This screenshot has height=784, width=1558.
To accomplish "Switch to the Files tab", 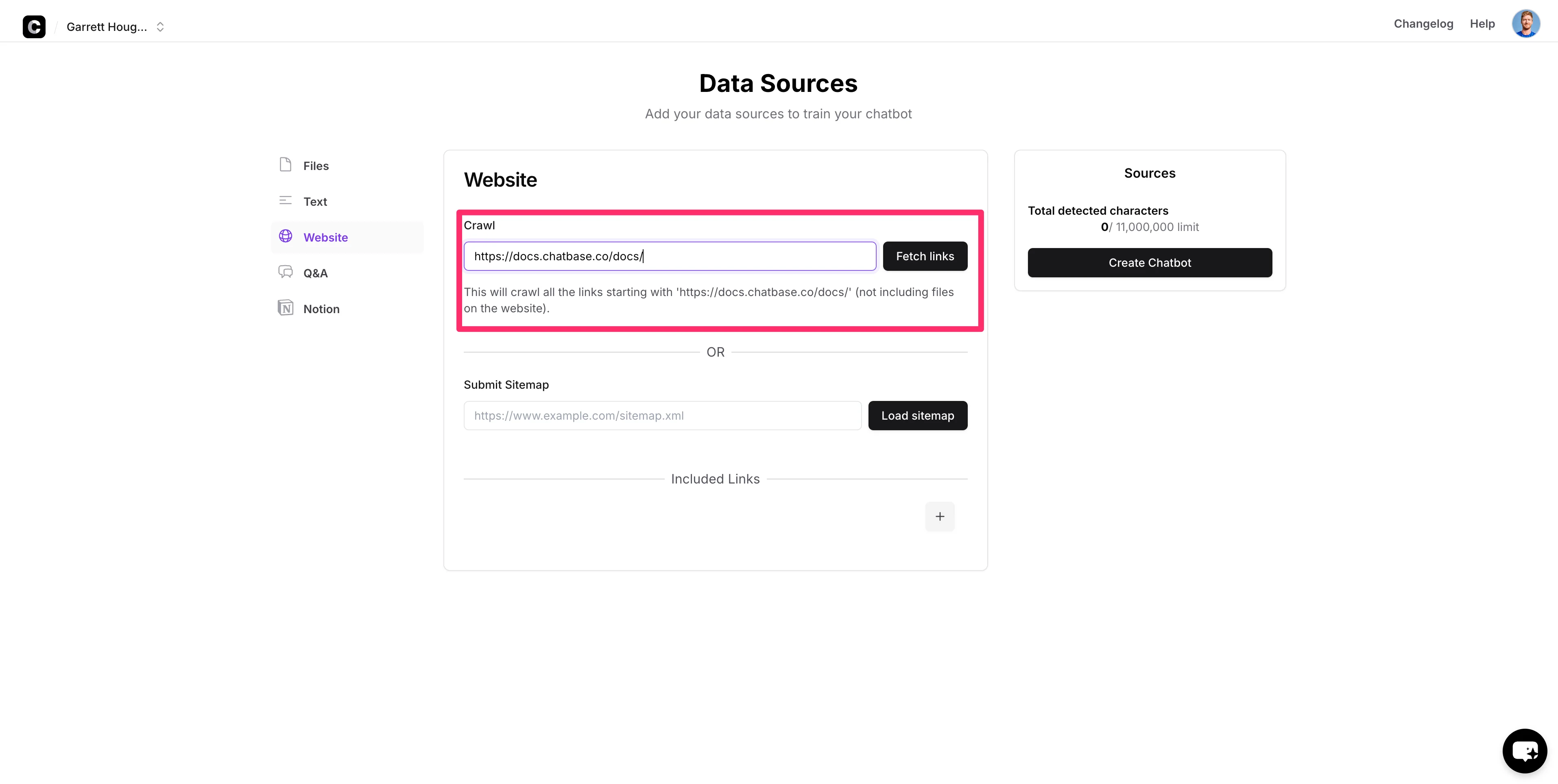I will point(316,166).
